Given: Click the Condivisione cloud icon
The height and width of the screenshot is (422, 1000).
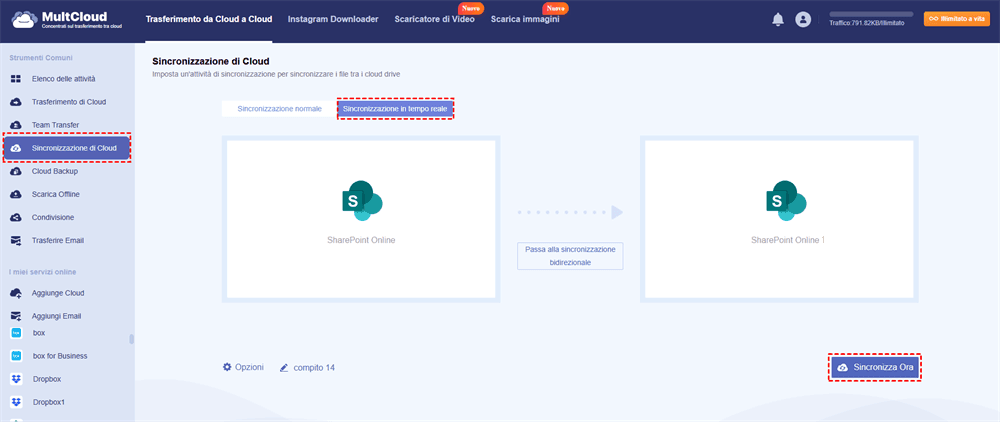Looking at the screenshot, I should [16, 217].
